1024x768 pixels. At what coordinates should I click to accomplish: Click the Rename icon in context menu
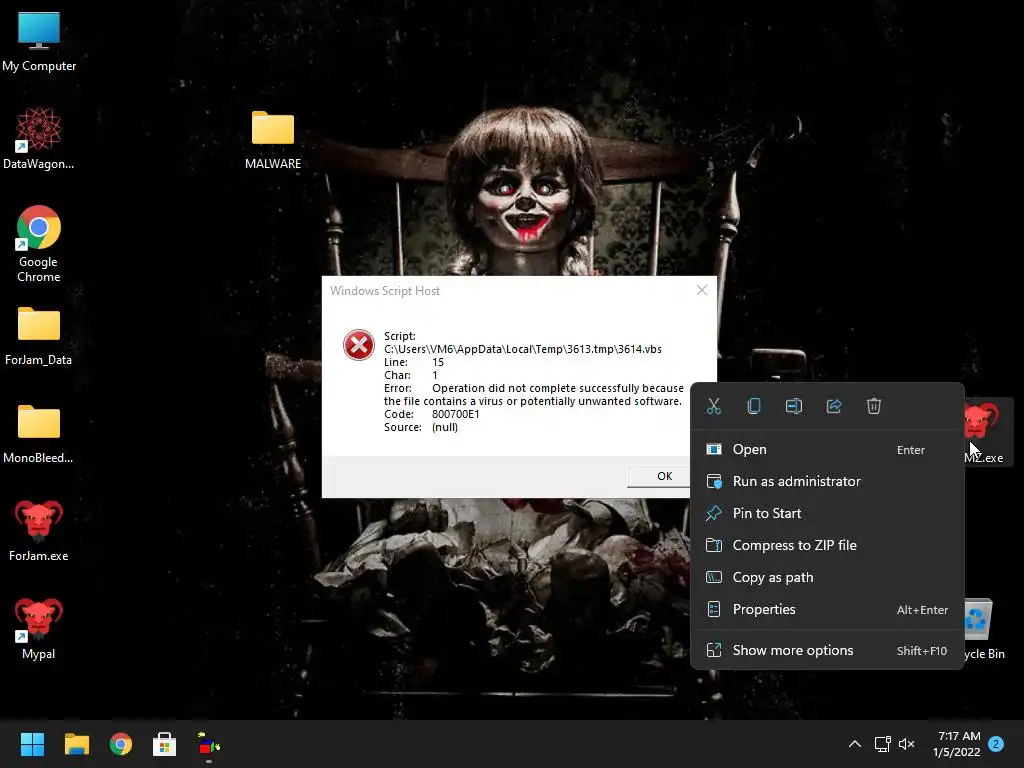pos(793,406)
